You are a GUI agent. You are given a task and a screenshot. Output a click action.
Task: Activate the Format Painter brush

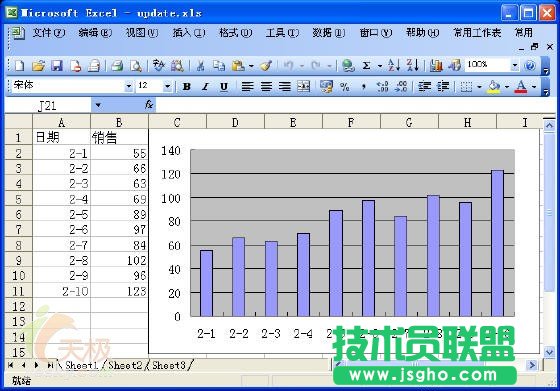[x=266, y=66]
